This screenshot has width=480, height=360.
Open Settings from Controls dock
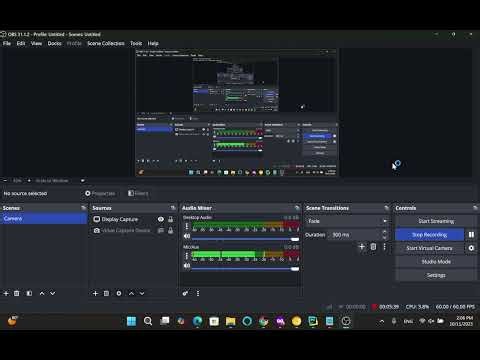tap(436, 275)
